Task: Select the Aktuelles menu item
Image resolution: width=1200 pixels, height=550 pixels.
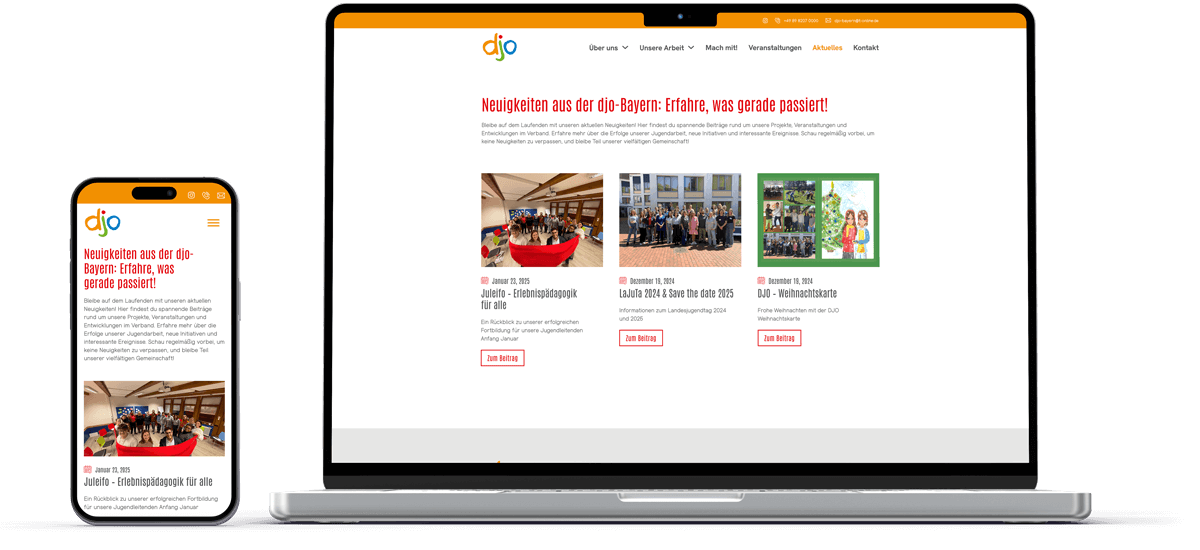Action: pos(827,48)
